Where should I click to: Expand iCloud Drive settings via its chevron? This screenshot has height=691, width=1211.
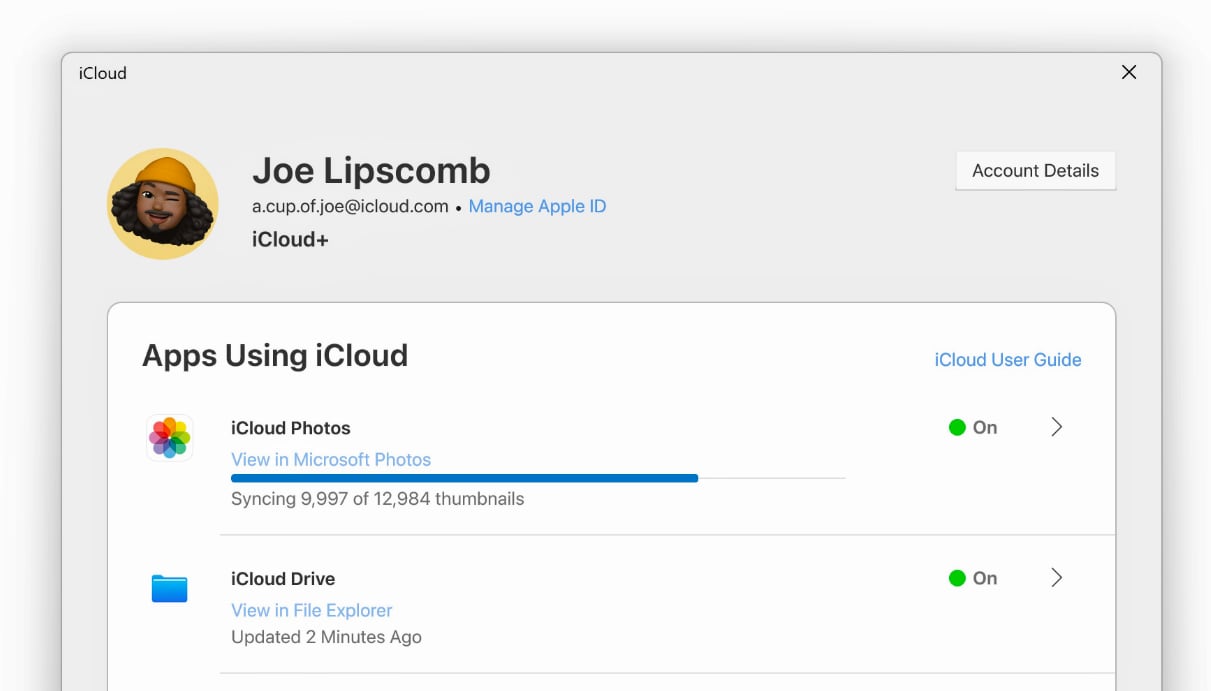coord(1057,578)
